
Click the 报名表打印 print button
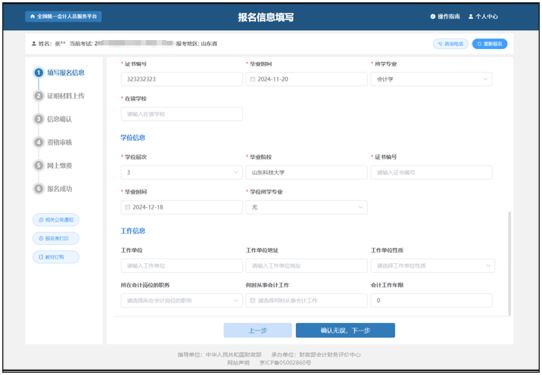56,238
